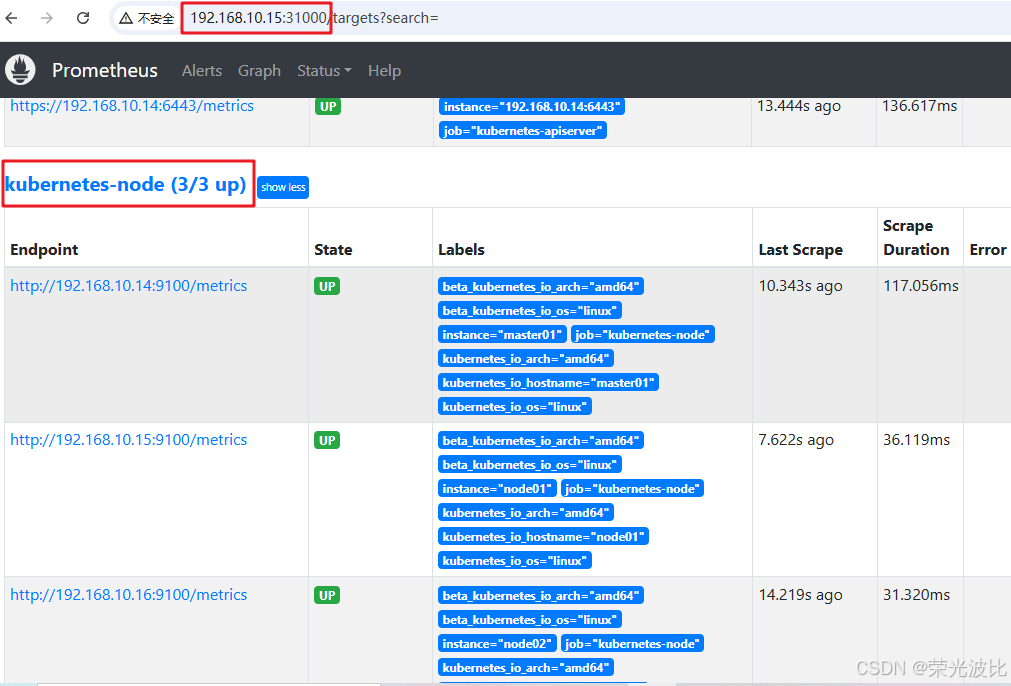
Task: Click the instance="node01" label
Action: point(497,489)
